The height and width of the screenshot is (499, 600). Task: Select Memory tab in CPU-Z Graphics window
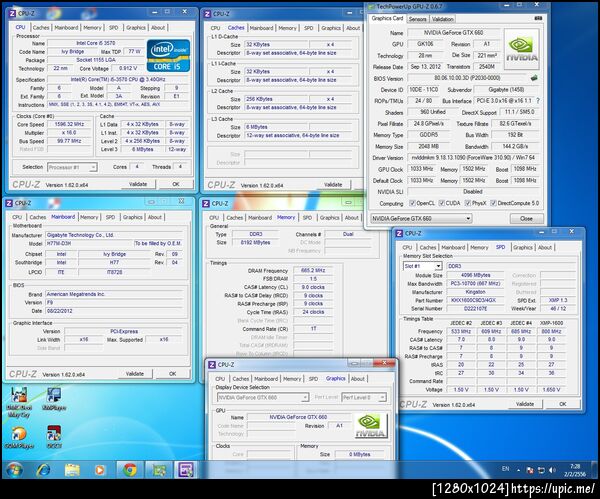pyautogui.click(x=292, y=378)
